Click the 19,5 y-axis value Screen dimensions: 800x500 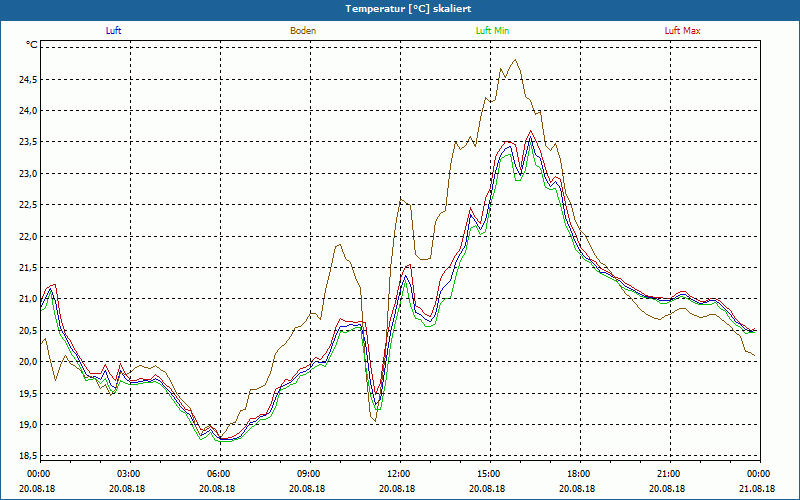click(29, 394)
